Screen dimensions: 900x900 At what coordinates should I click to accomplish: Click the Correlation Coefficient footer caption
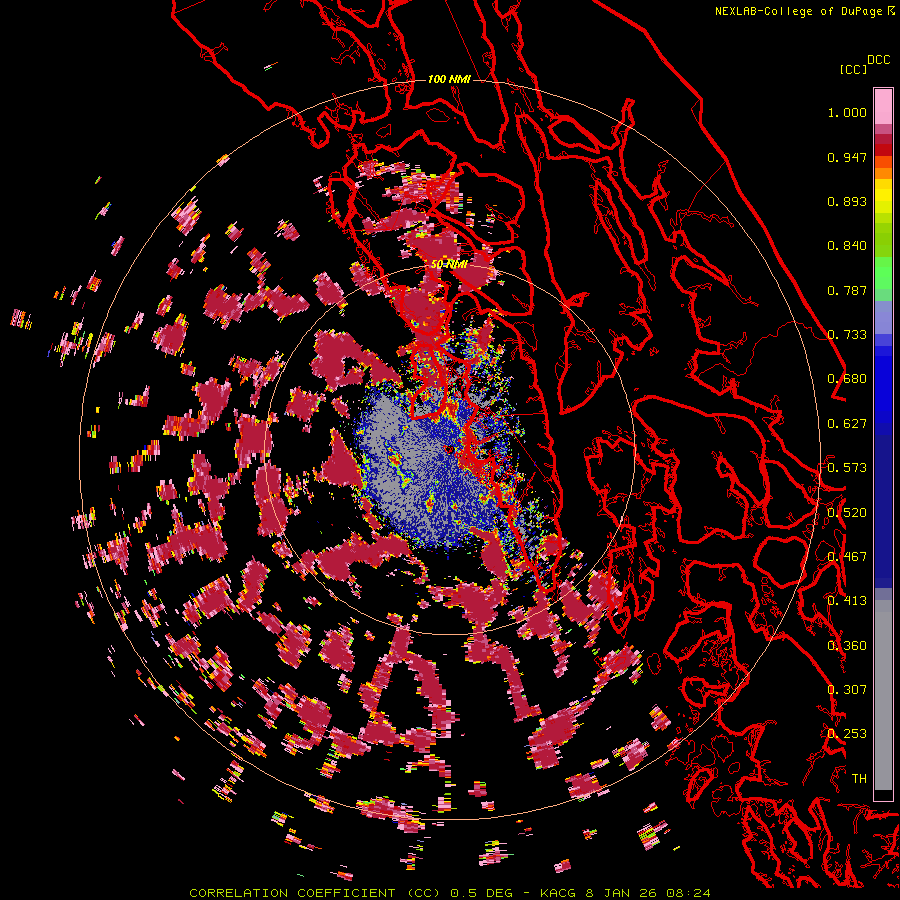coord(450,893)
